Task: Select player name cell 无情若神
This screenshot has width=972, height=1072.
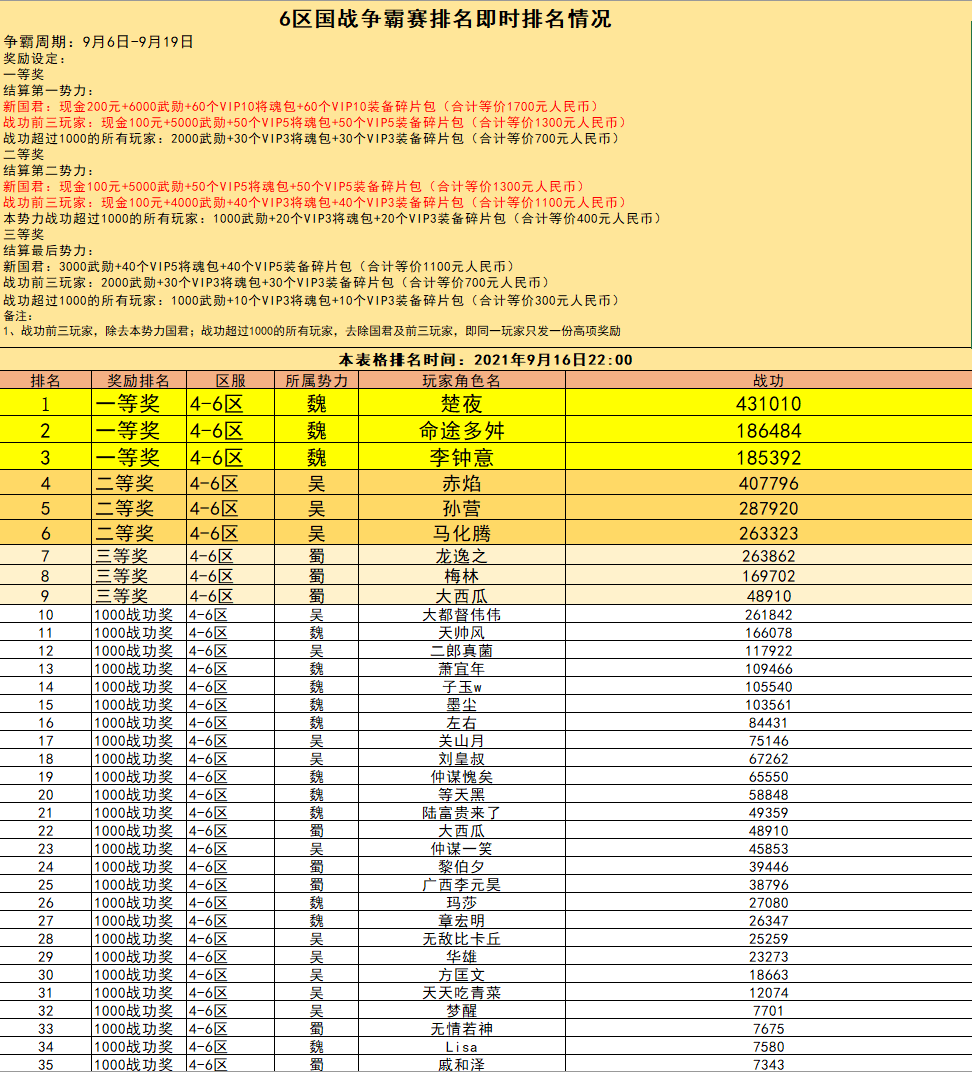Action: (461, 1028)
